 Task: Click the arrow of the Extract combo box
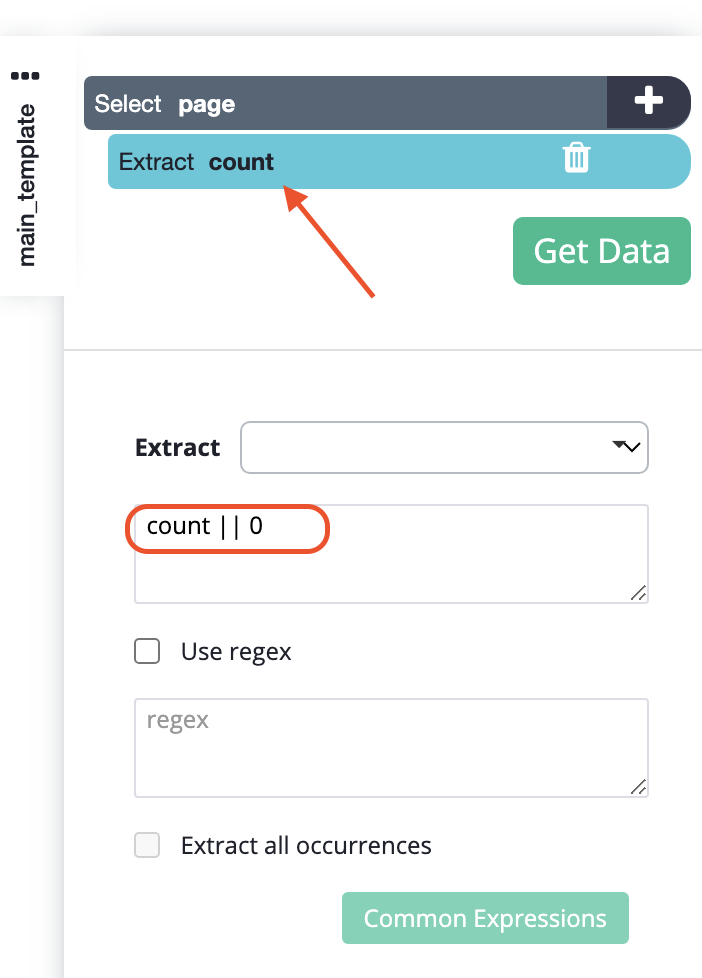tap(628, 447)
